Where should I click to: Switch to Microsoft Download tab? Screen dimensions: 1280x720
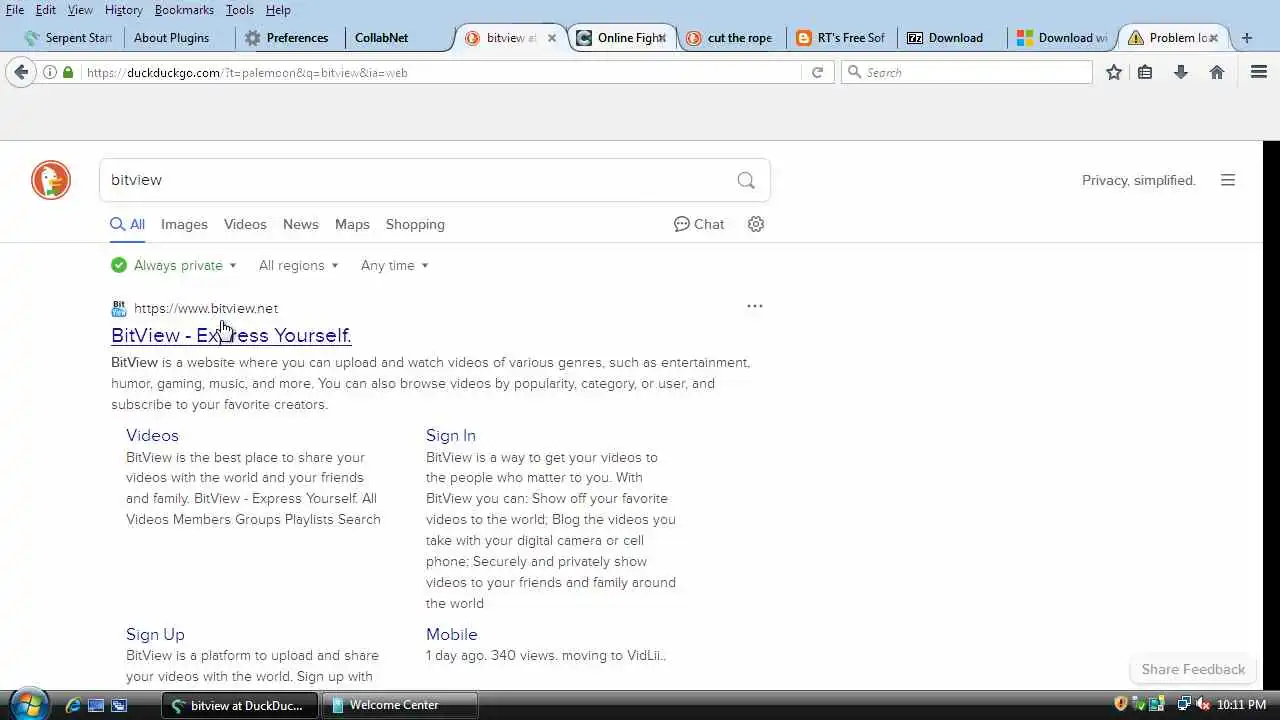pyautogui.click(x=1062, y=38)
